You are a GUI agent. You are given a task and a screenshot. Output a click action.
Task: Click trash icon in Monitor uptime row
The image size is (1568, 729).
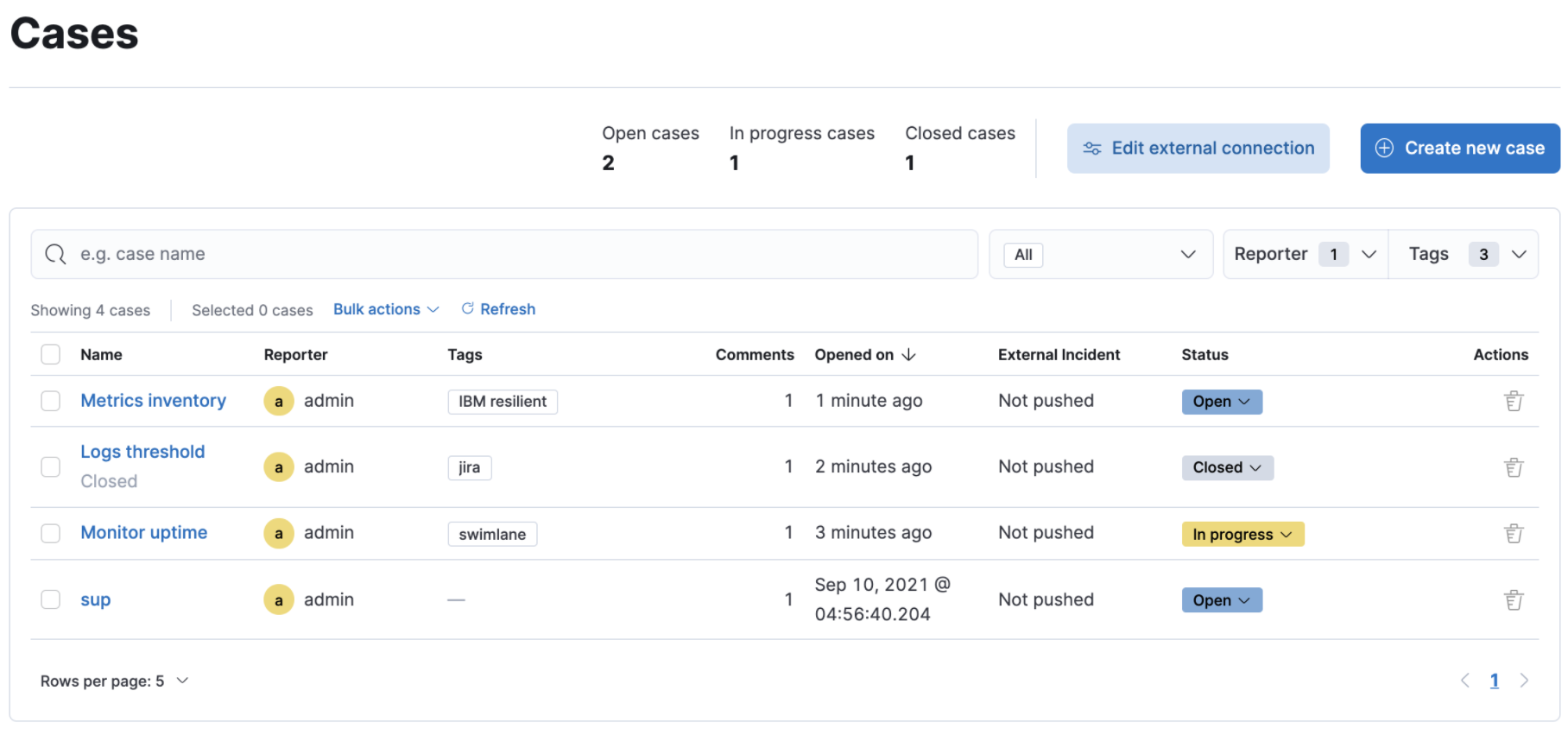click(x=1513, y=534)
